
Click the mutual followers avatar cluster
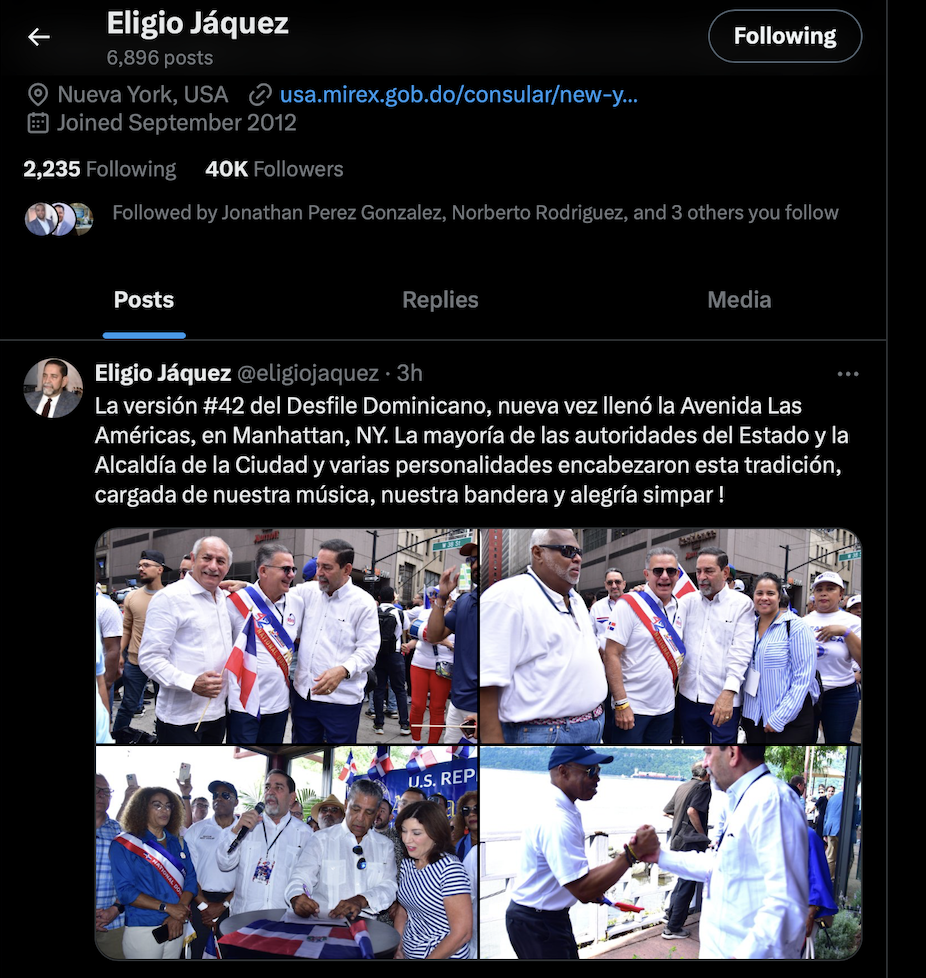click(59, 219)
